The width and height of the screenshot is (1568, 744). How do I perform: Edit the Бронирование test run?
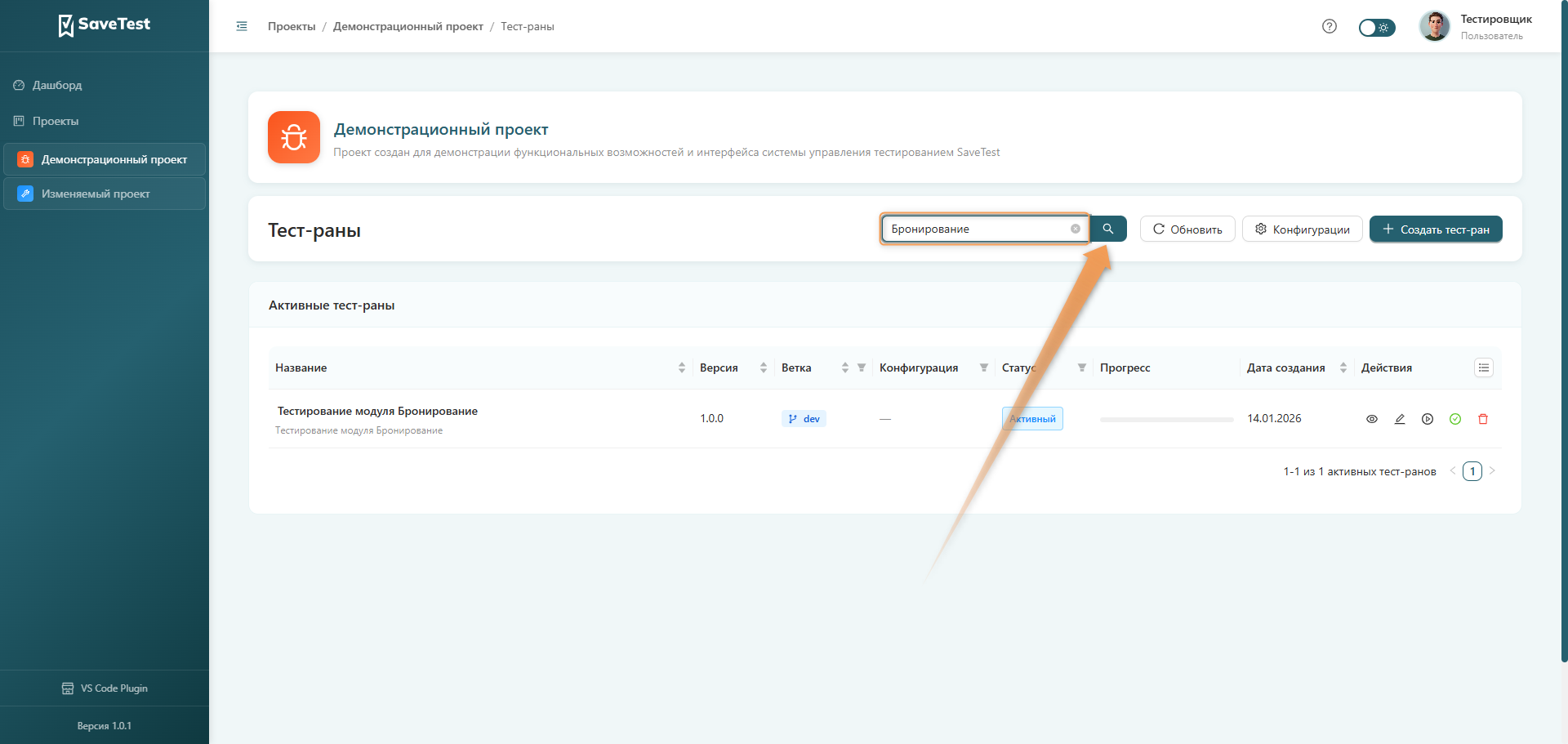pos(1400,419)
